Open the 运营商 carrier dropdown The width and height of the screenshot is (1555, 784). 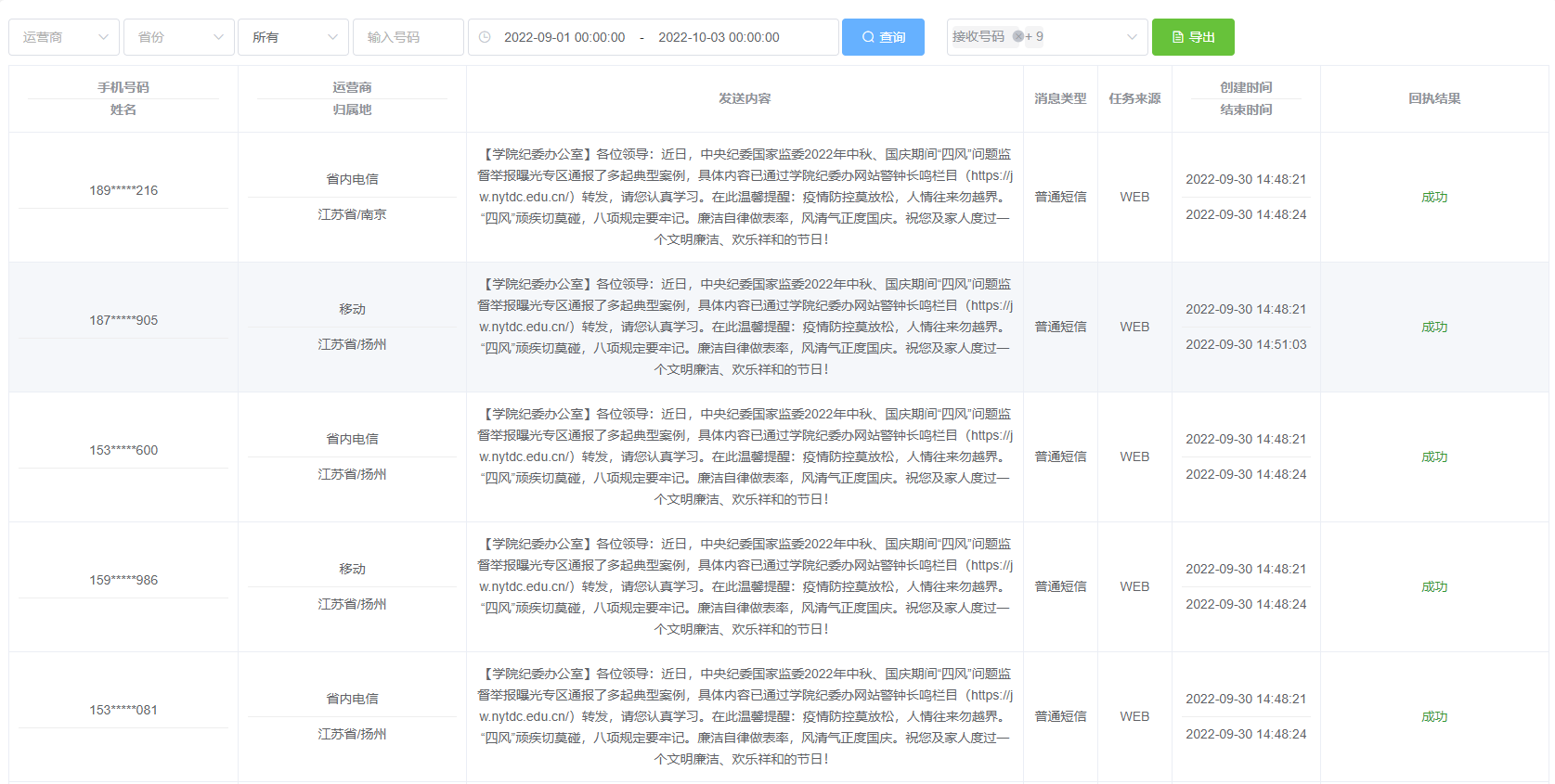64,37
